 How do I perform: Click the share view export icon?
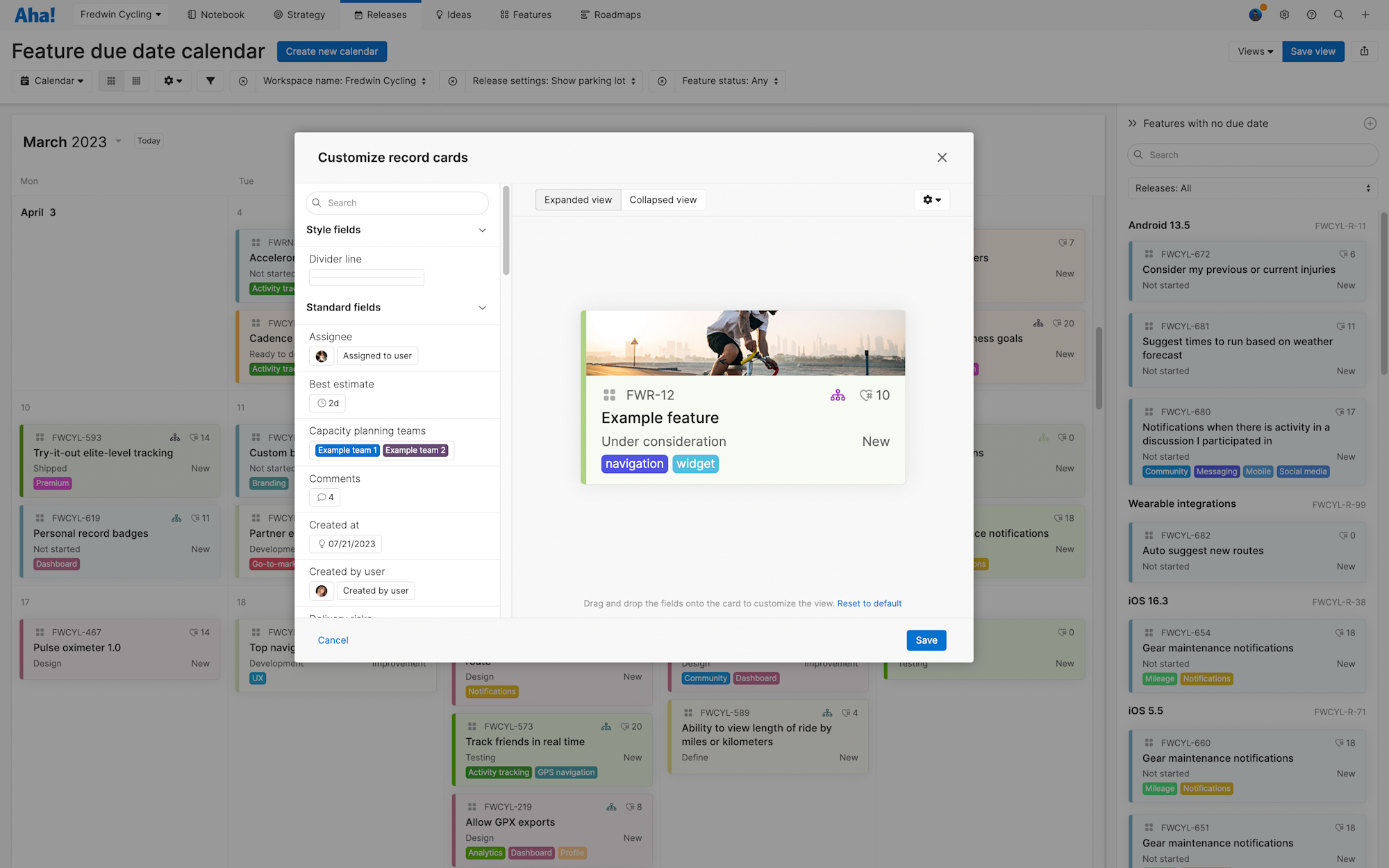(1364, 51)
